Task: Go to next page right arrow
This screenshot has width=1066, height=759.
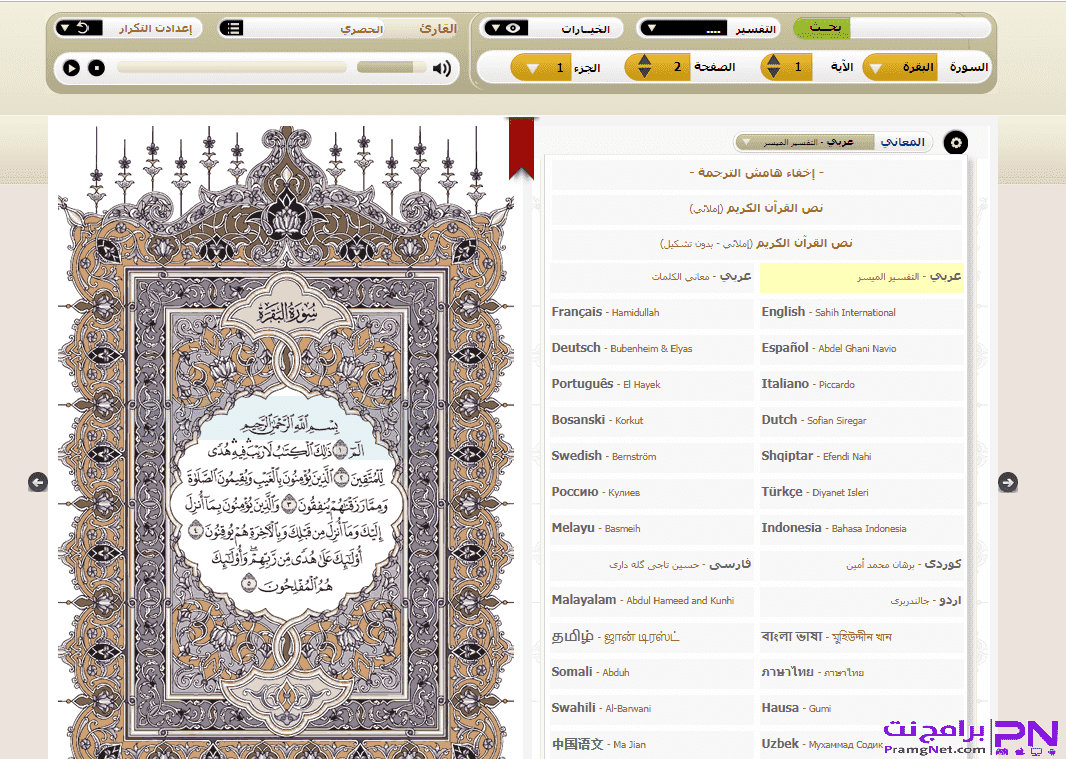Action: (1008, 482)
